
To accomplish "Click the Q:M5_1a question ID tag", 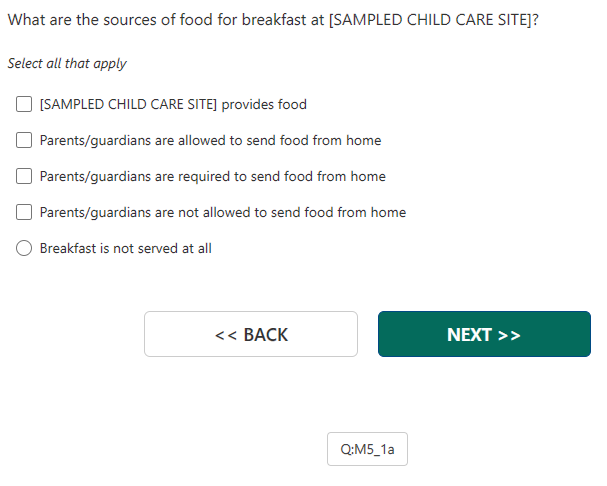I will click(367, 449).
